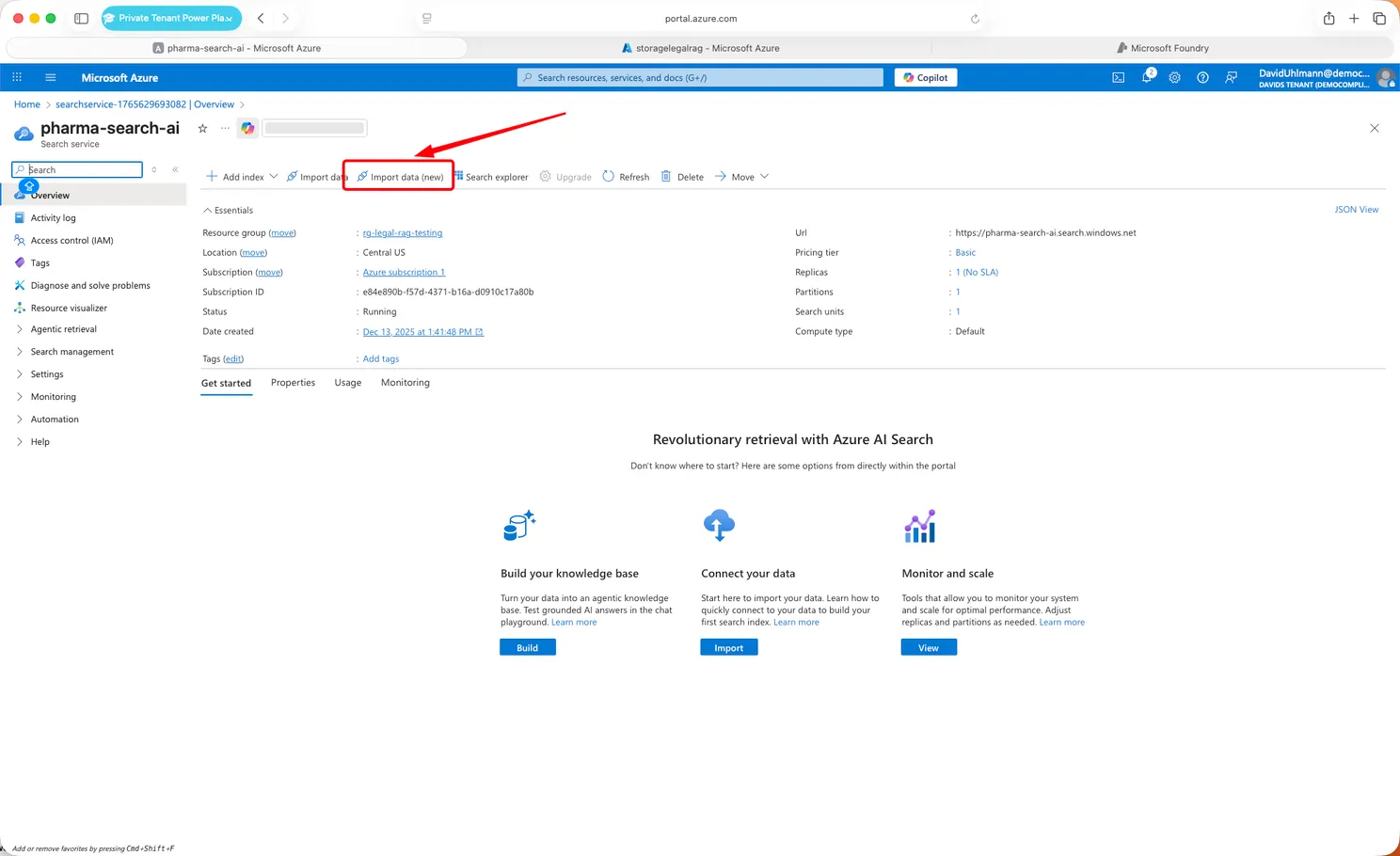Click the Refresh toolbar command

click(x=626, y=177)
